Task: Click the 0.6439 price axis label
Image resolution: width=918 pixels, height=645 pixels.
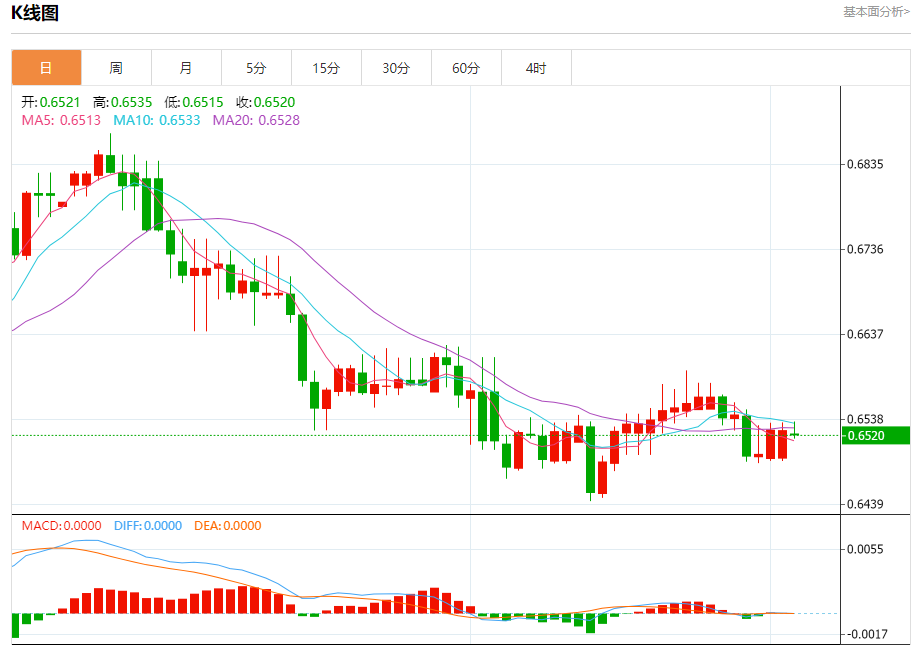Action: tap(865, 504)
